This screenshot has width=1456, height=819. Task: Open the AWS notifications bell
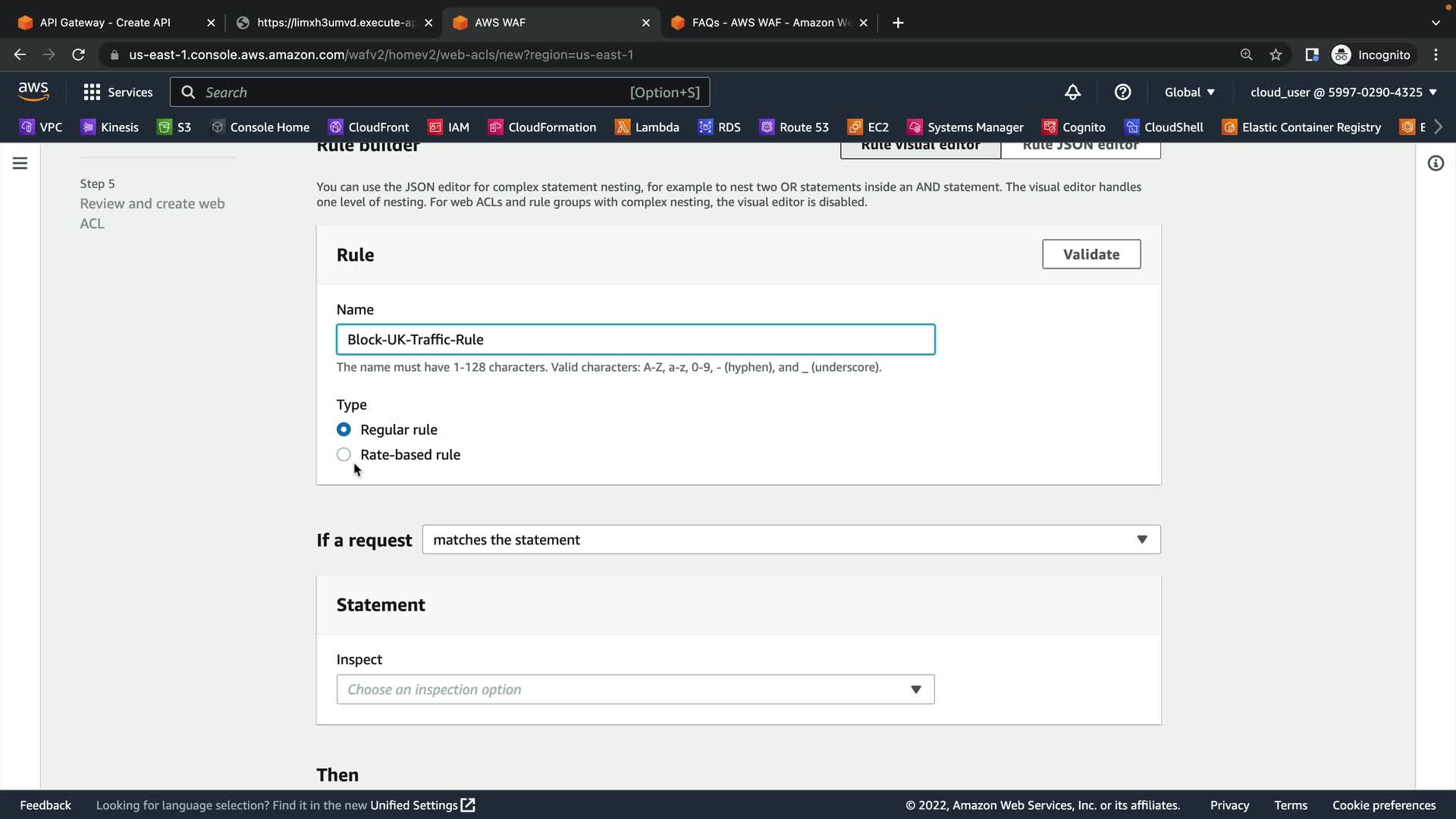pyautogui.click(x=1072, y=93)
